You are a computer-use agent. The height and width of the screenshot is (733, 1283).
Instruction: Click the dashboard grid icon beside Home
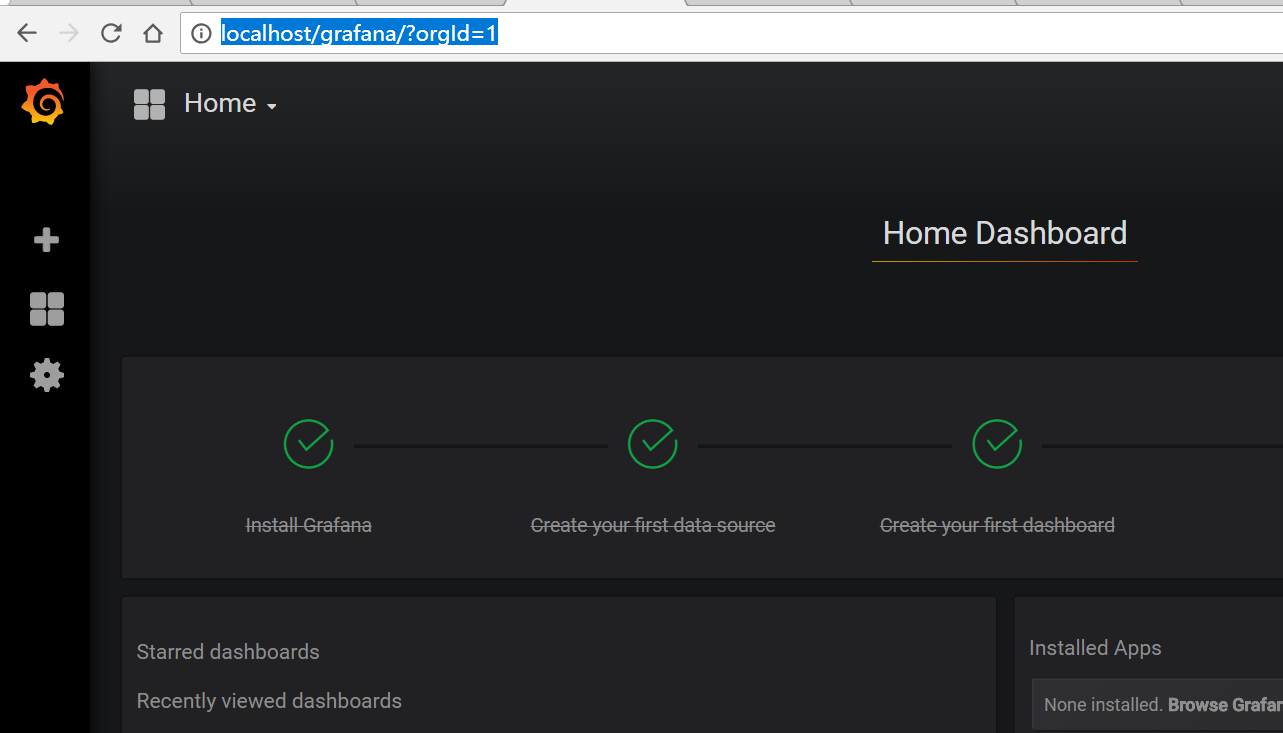pos(149,104)
